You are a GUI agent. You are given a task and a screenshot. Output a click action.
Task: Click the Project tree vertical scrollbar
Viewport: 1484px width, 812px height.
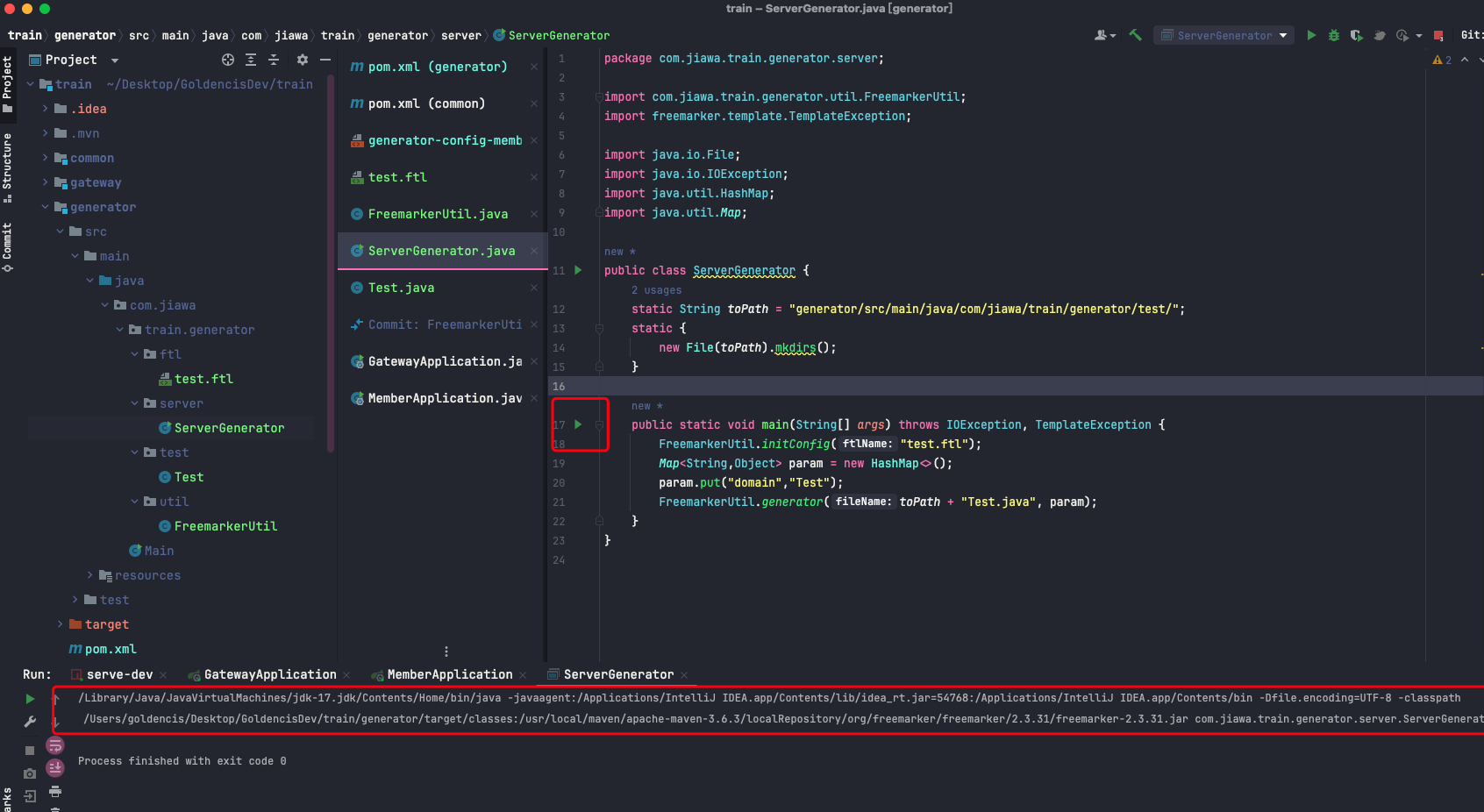pyautogui.click(x=331, y=263)
